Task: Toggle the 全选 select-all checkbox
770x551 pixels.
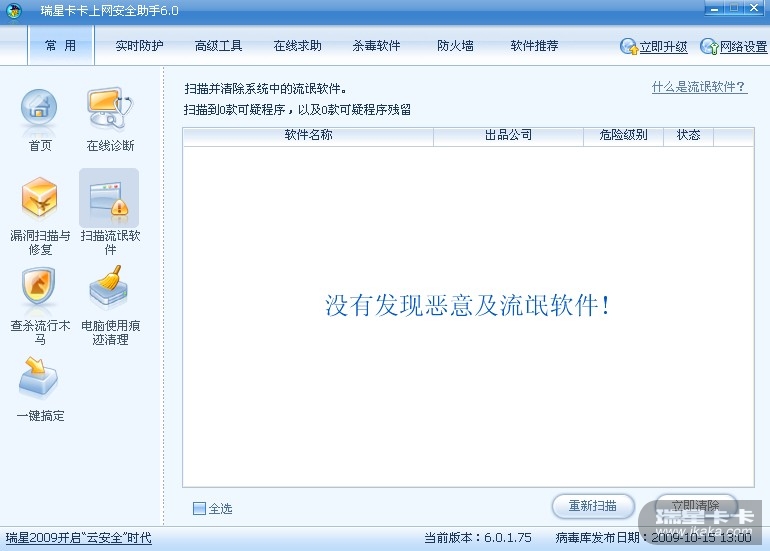Action: click(199, 508)
